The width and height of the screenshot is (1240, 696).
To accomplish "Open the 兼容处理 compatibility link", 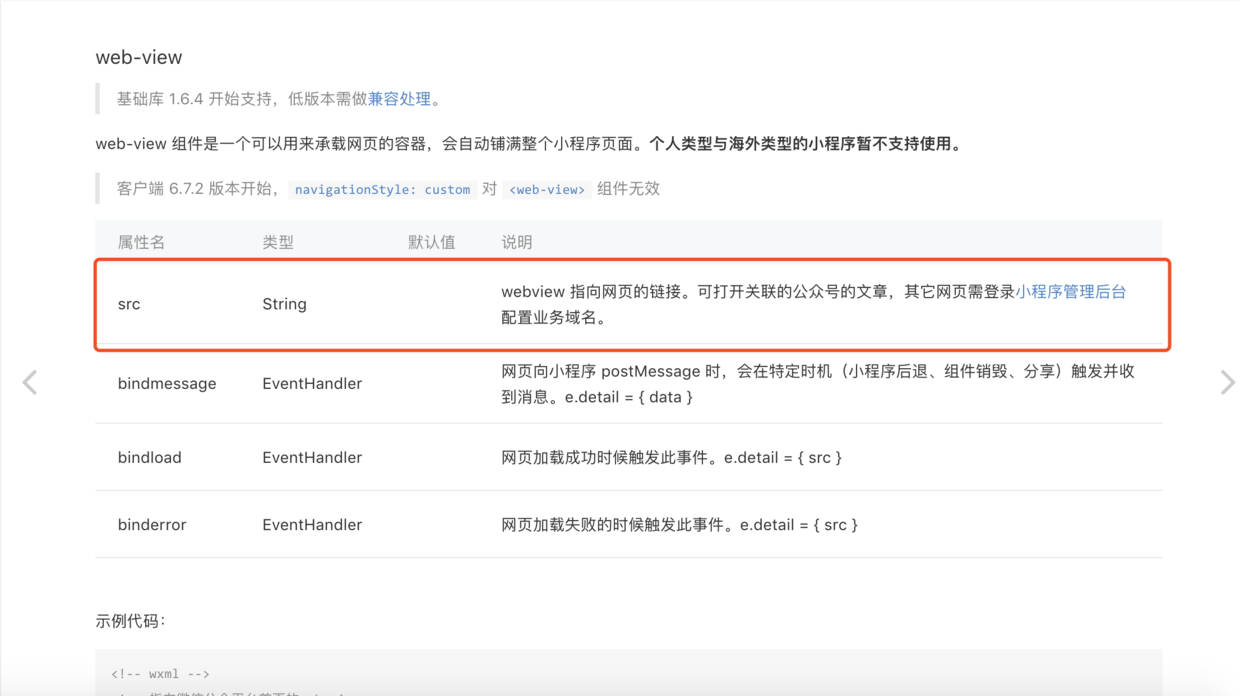I will 399,99.
